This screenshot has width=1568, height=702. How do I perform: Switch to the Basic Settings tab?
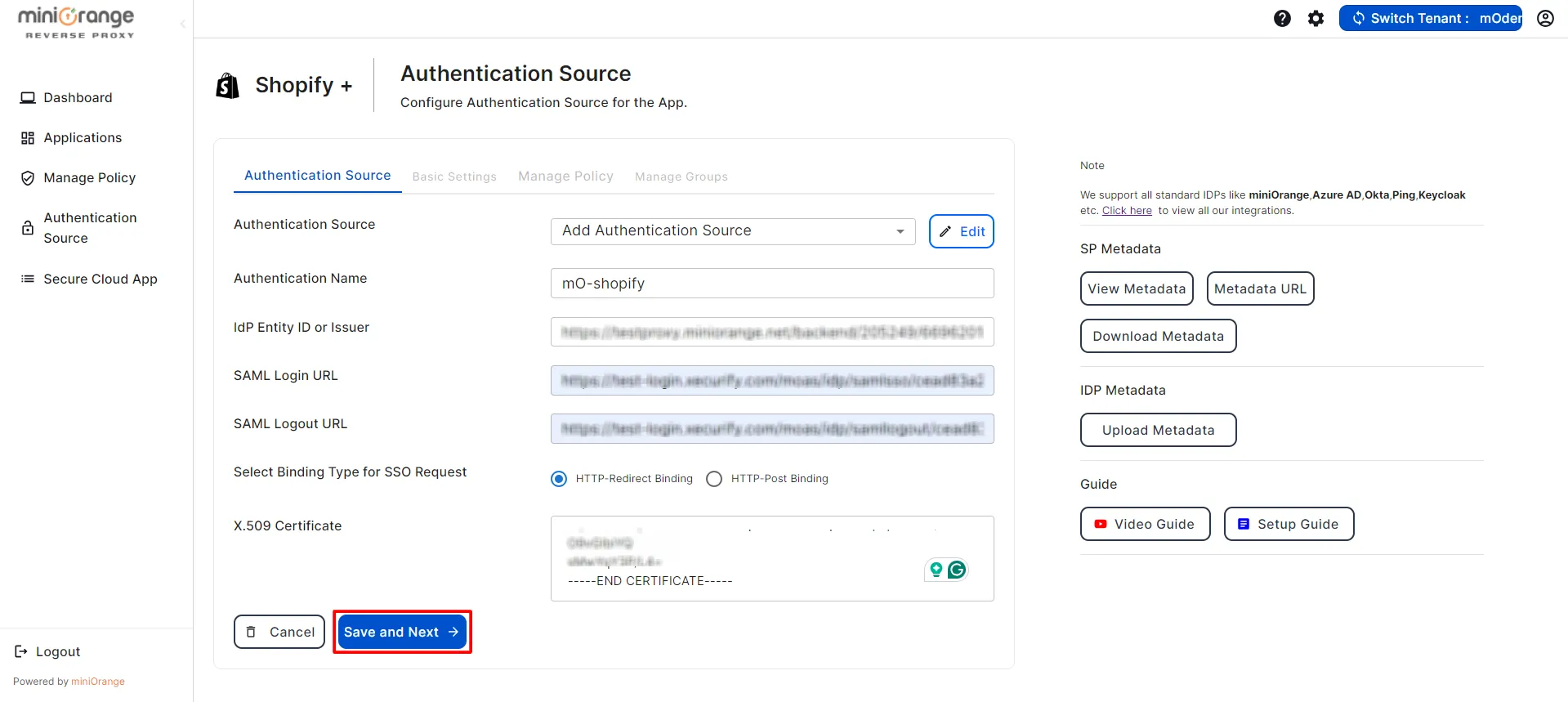[454, 177]
